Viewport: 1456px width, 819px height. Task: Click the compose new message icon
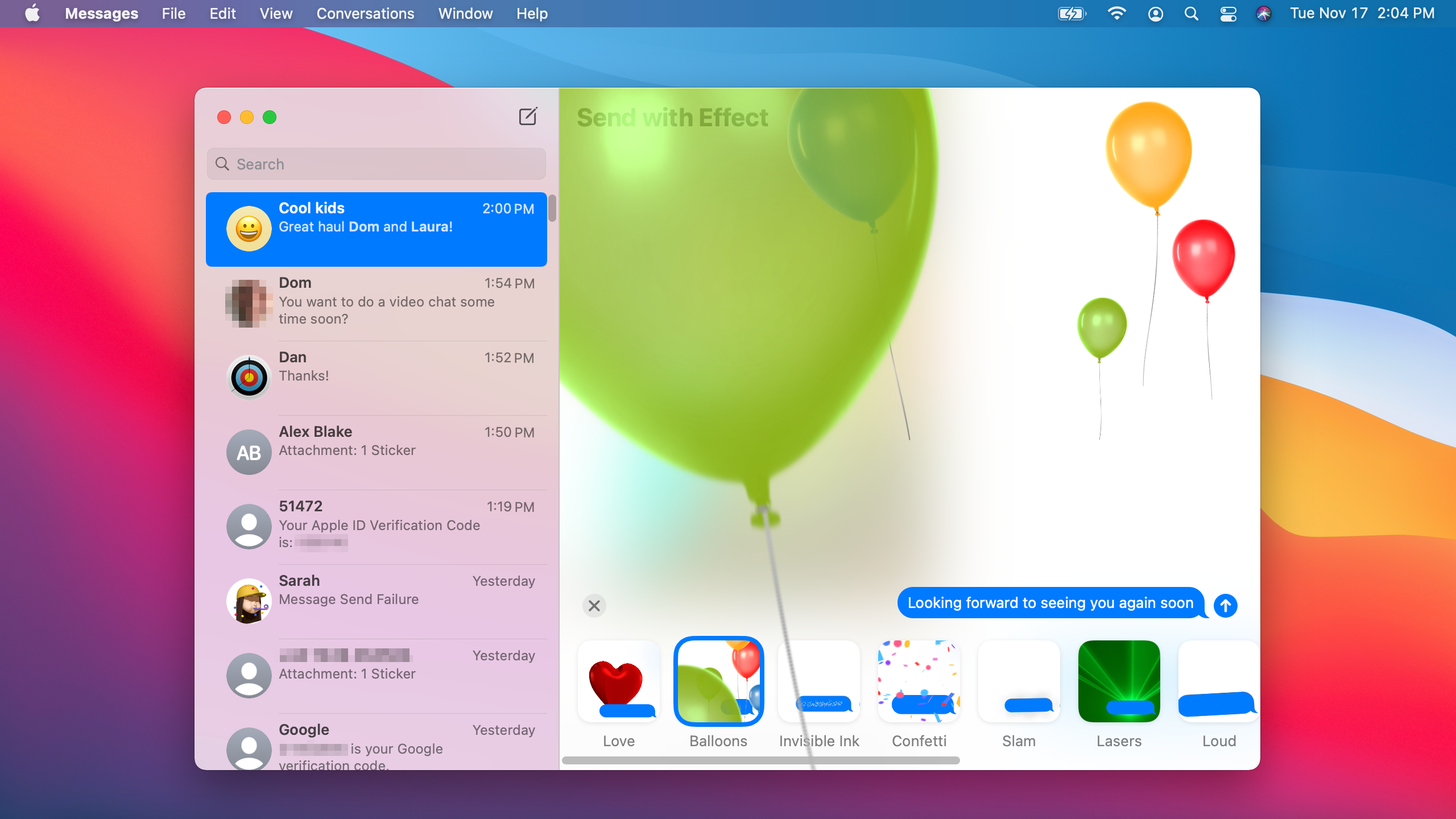pos(528,117)
